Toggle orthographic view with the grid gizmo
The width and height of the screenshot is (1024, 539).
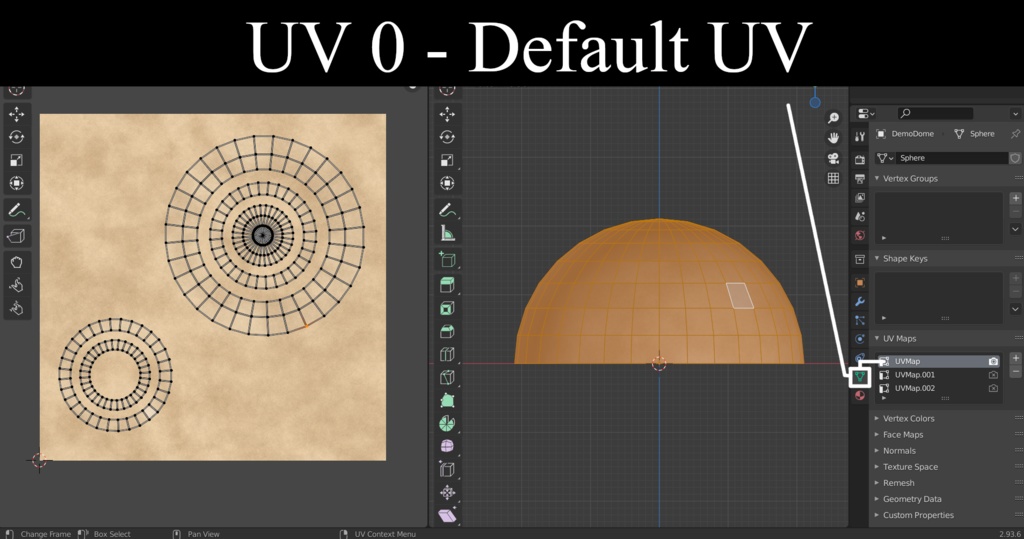(833, 178)
